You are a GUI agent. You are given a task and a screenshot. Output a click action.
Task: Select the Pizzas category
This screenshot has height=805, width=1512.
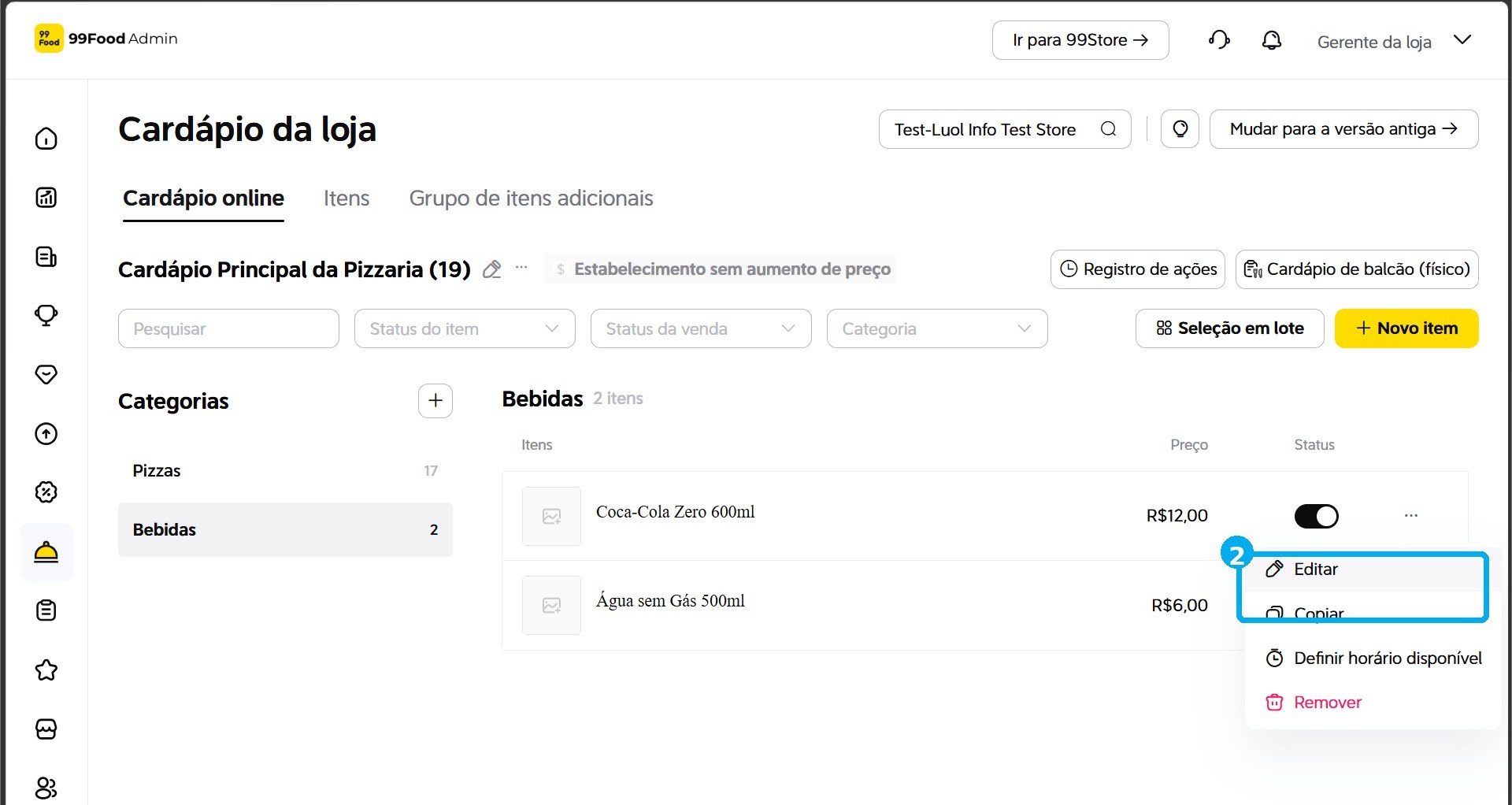point(285,471)
